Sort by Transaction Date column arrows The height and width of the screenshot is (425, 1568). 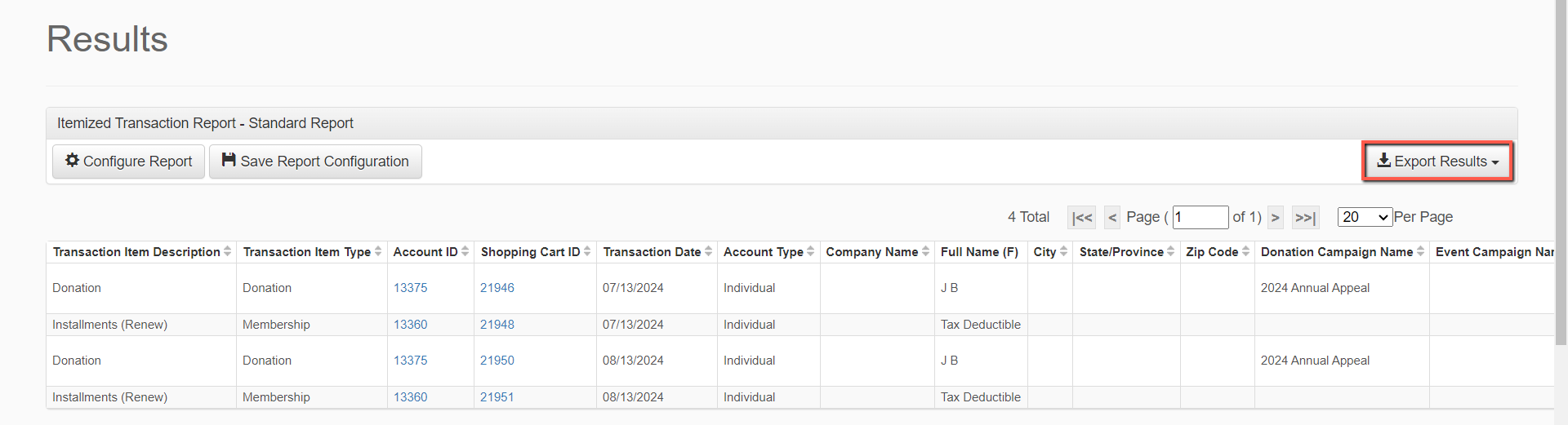(x=708, y=251)
